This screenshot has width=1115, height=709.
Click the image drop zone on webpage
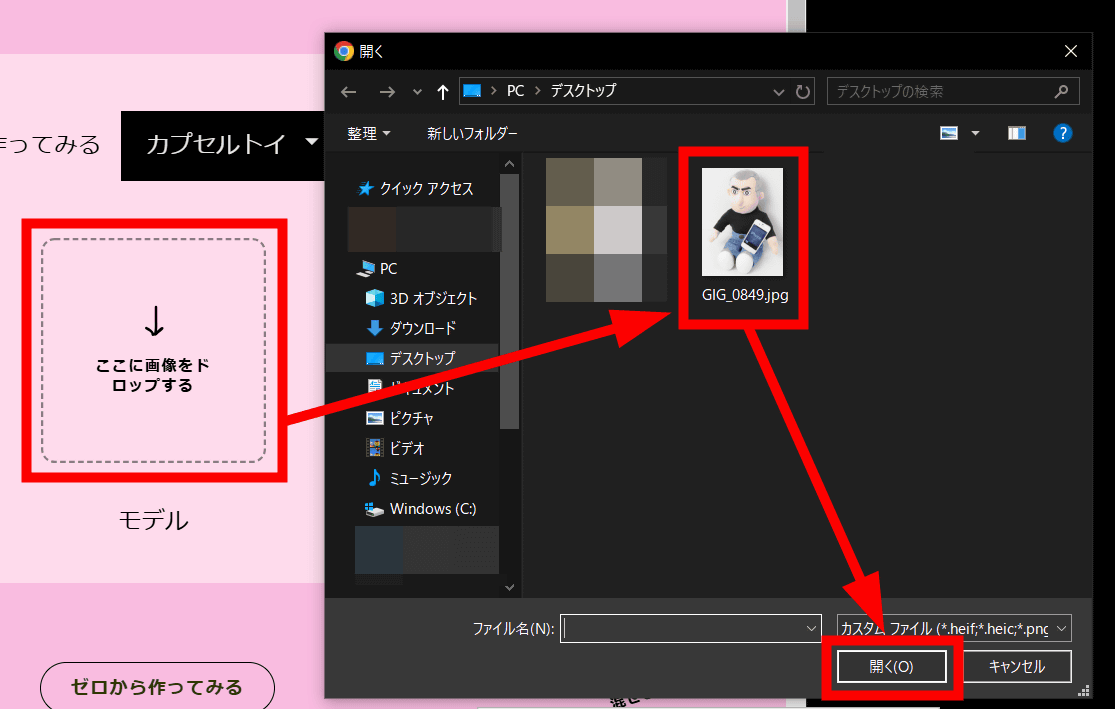[153, 350]
